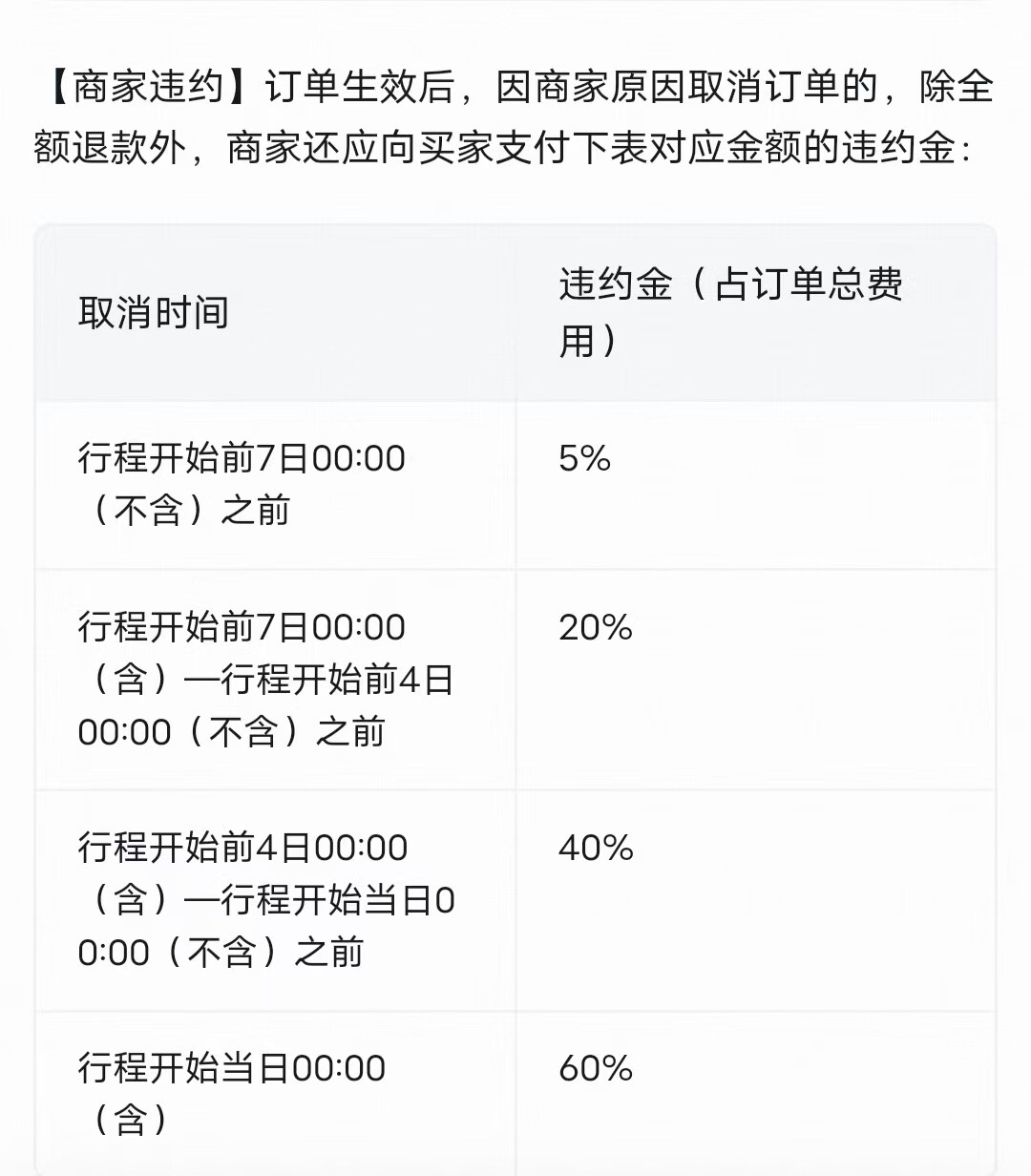Click the 60% penalty value
Viewport: 1031px width, 1176px height.
tap(596, 1068)
